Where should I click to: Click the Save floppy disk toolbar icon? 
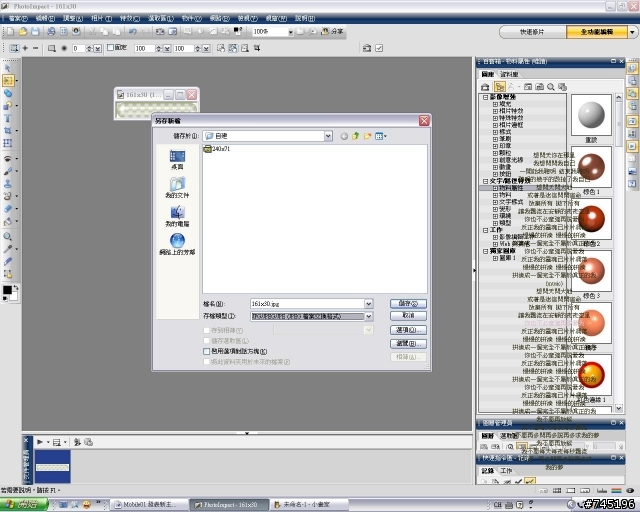[x=35, y=31]
